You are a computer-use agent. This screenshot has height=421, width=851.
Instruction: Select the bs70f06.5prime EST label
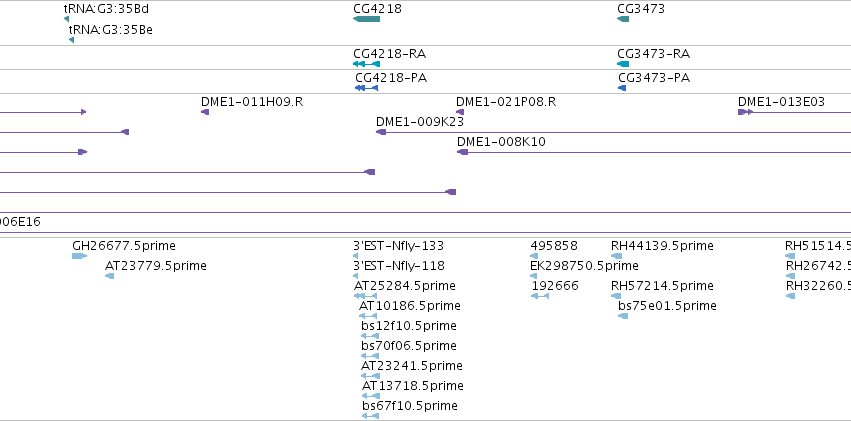pos(409,346)
